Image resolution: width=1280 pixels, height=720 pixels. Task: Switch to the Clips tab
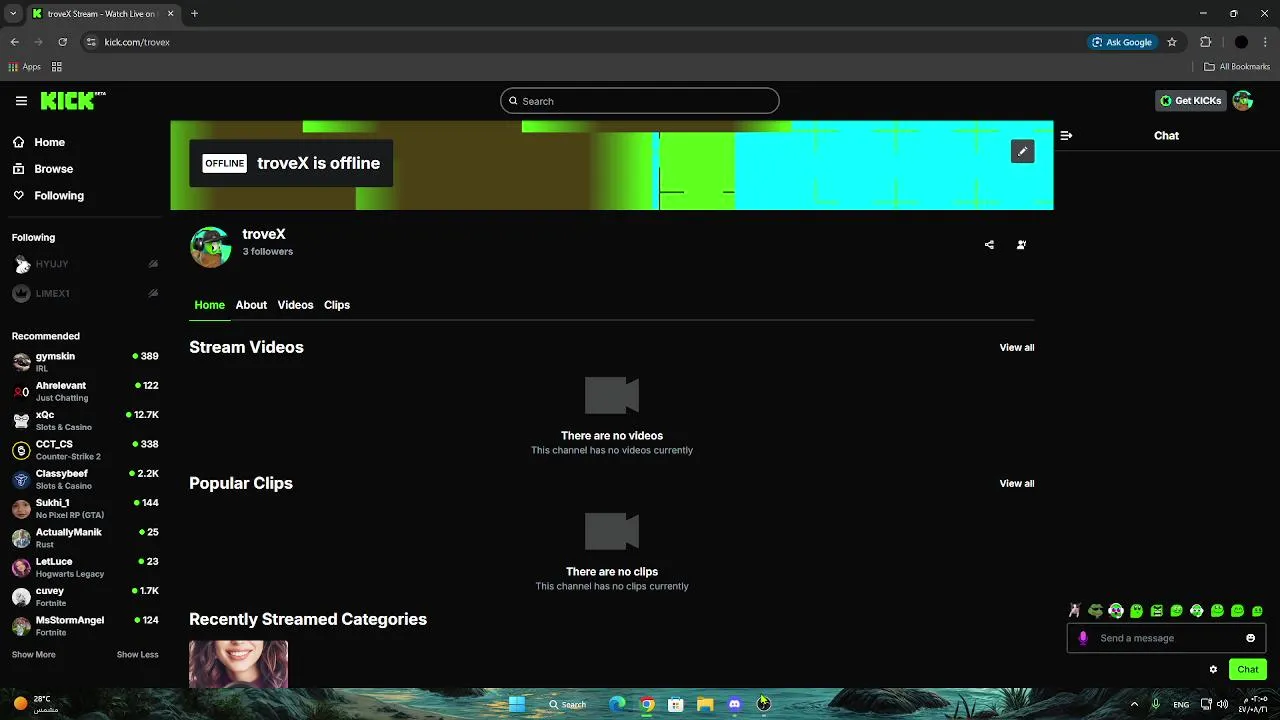(337, 305)
